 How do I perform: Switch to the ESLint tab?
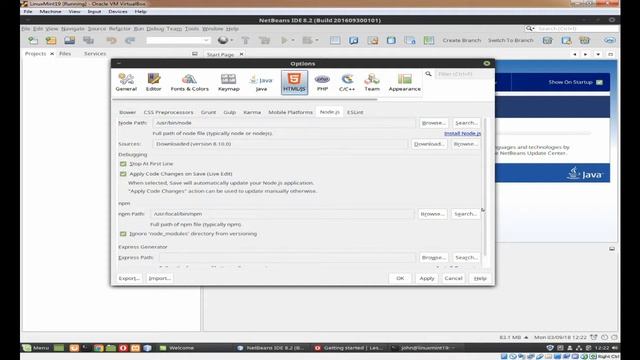click(x=355, y=112)
